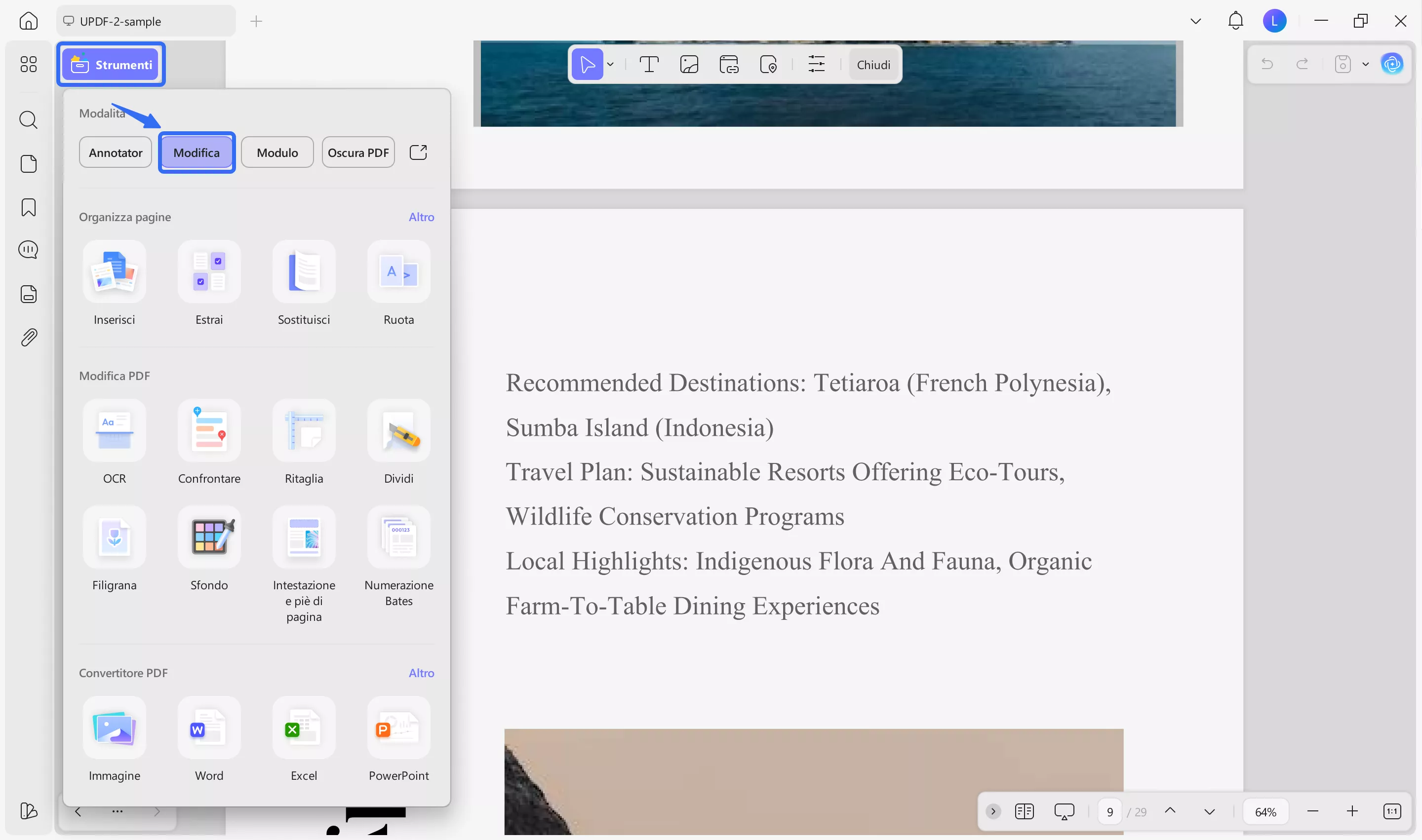Open the save options dropdown arrow
The height and width of the screenshot is (840, 1422).
point(1365,65)
